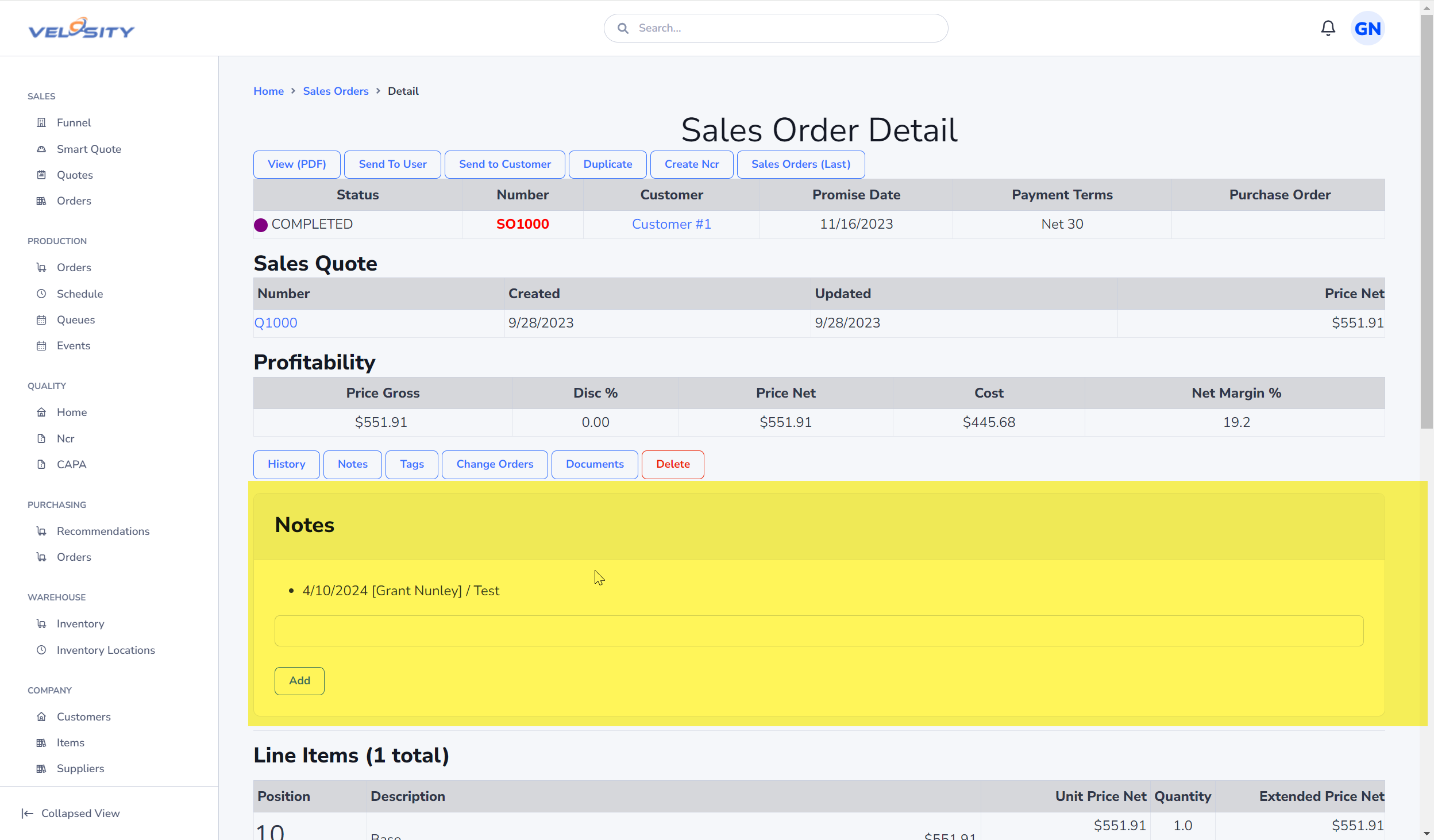Open Funnel from the Sales sidebar
Screen dimensions: 1434x840
click(74, 122)
